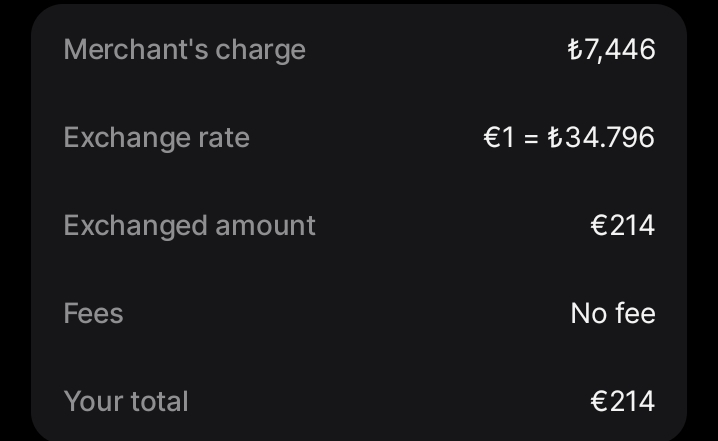This screenshot has height=441, width=718.
Task: Click the equals sign in exchange rate
Action: [531, 138]
